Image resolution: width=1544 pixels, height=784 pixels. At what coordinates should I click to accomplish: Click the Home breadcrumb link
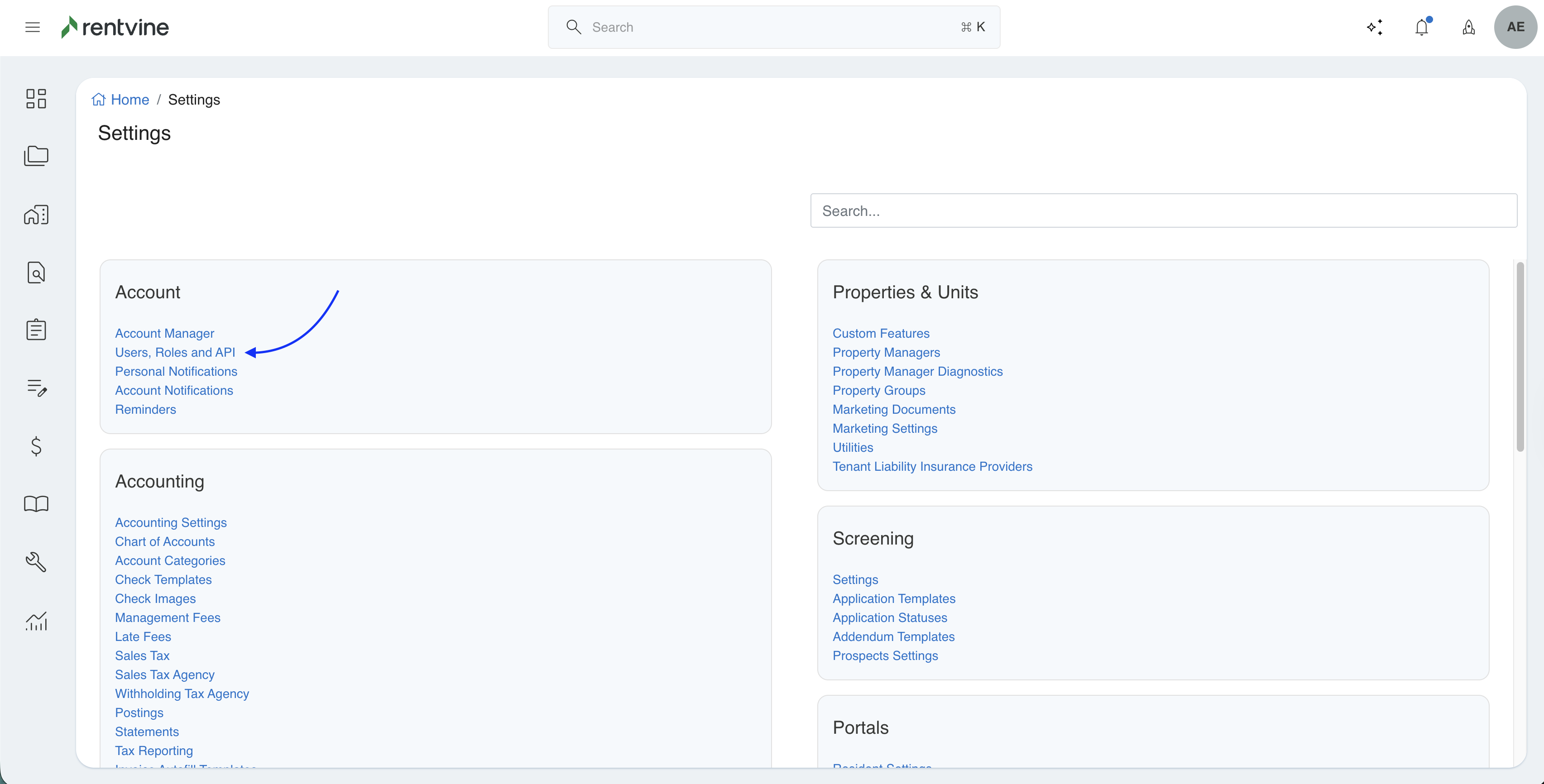(x=129, y=100)
